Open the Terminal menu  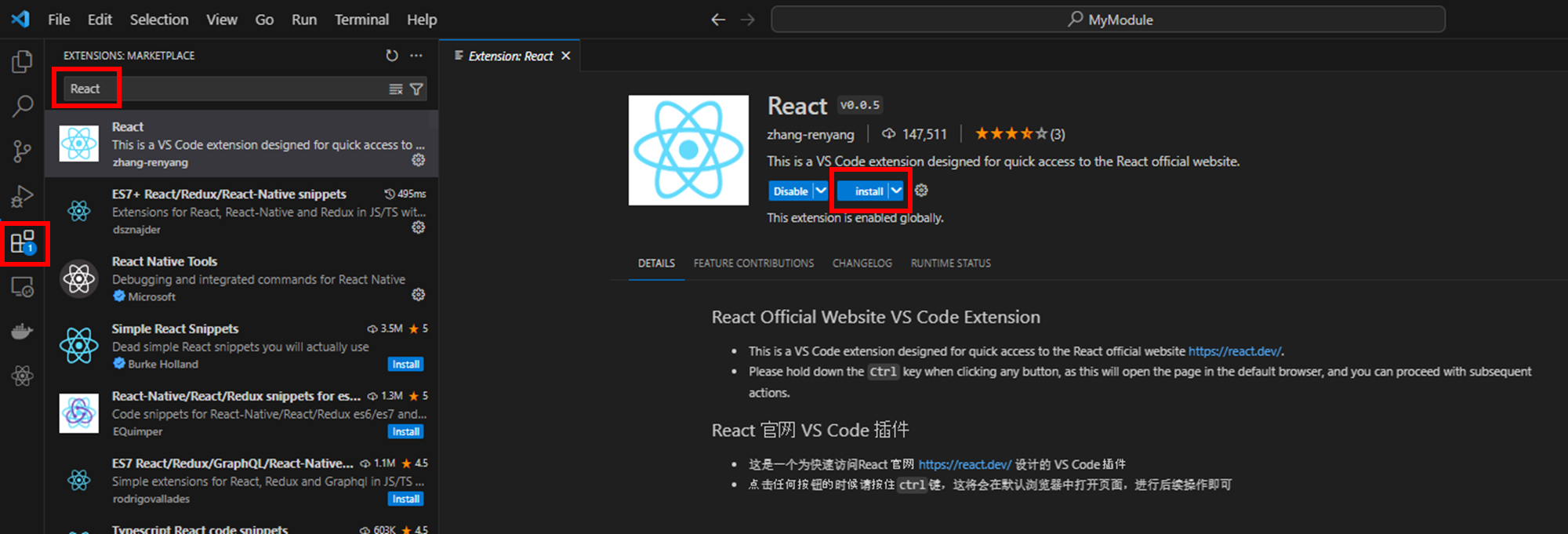(361, 20)
